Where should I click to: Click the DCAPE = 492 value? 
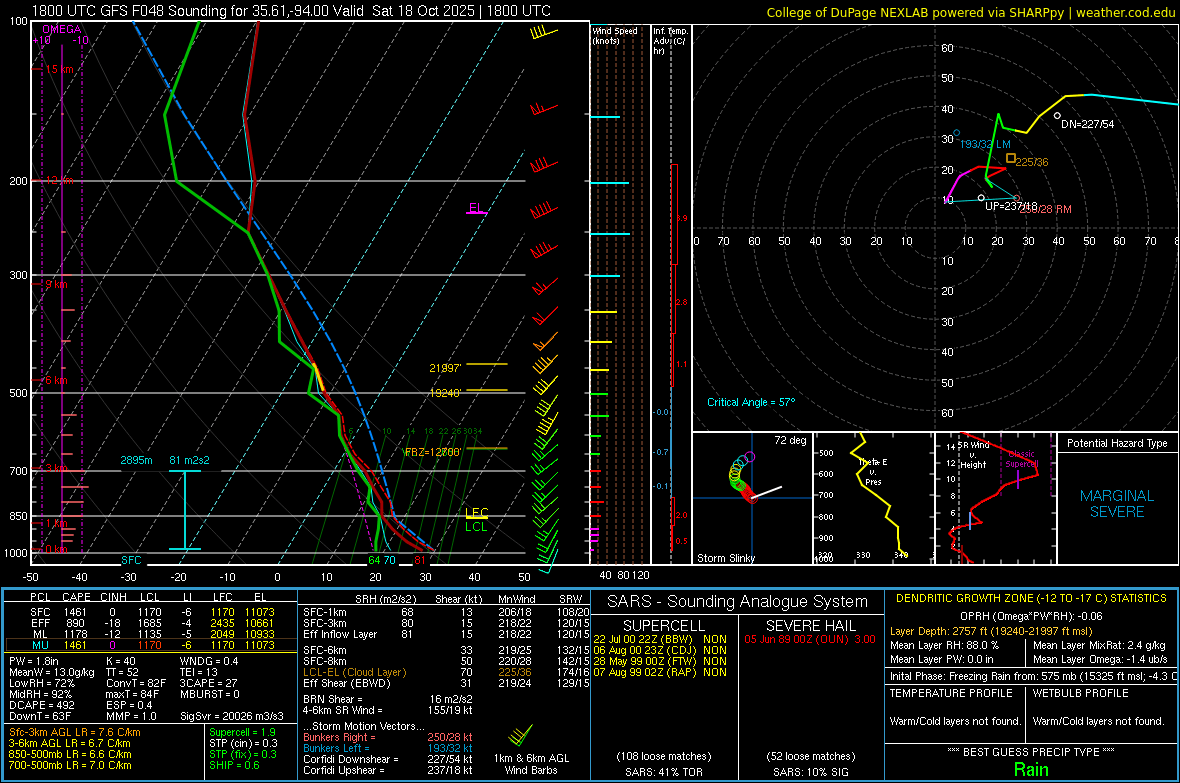pyautogui.click(x=41, y=705)
